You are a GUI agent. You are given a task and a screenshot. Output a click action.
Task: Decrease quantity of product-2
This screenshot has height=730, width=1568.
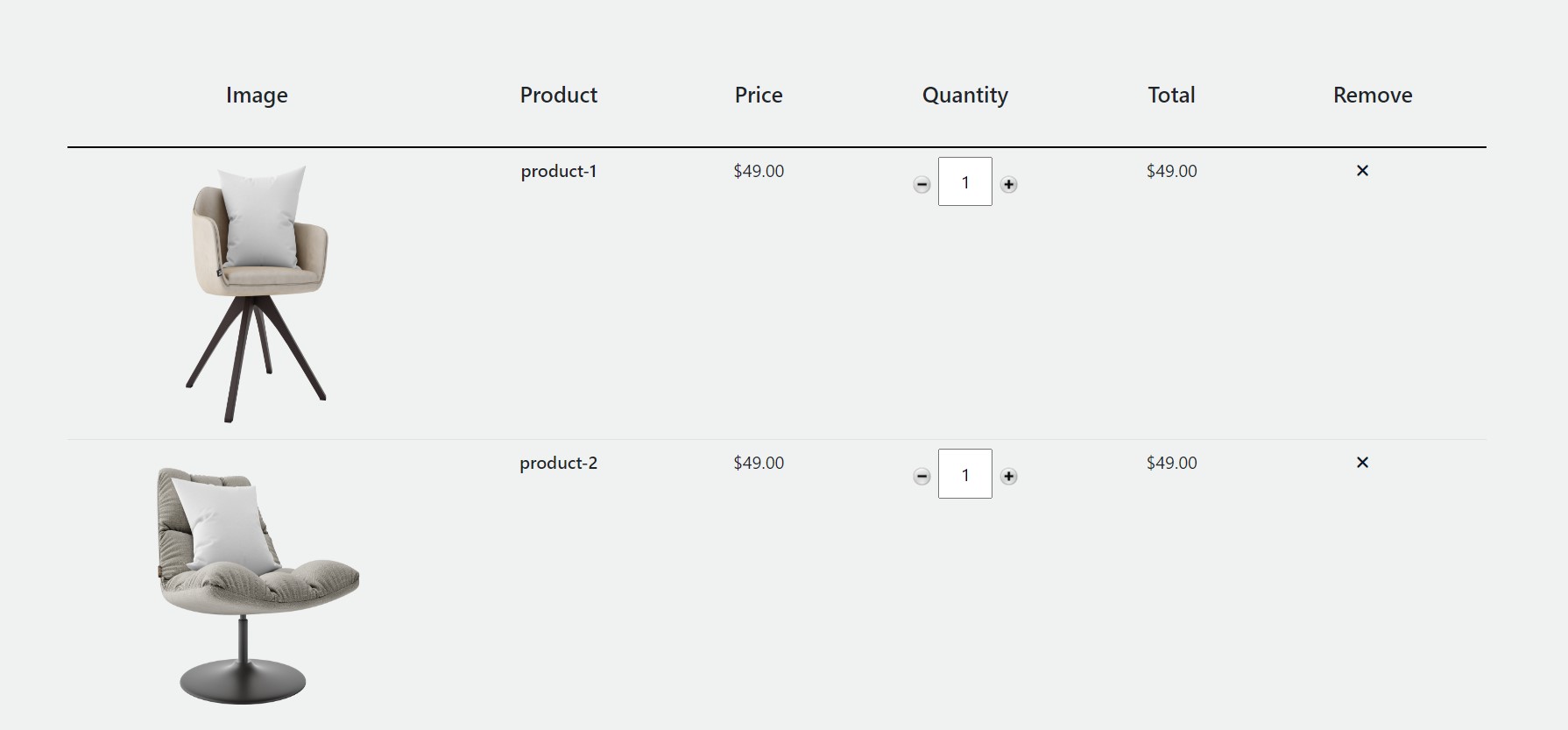tap(922, 476)
